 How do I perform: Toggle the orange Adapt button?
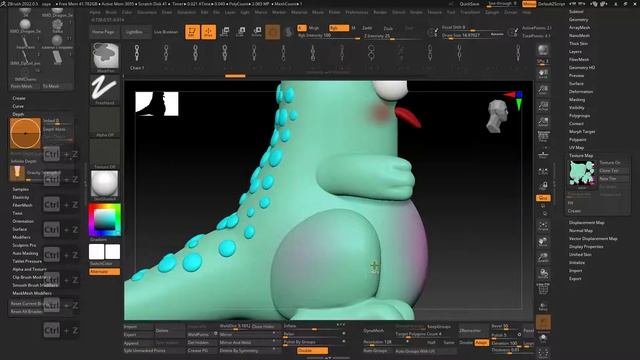(481, 343)
